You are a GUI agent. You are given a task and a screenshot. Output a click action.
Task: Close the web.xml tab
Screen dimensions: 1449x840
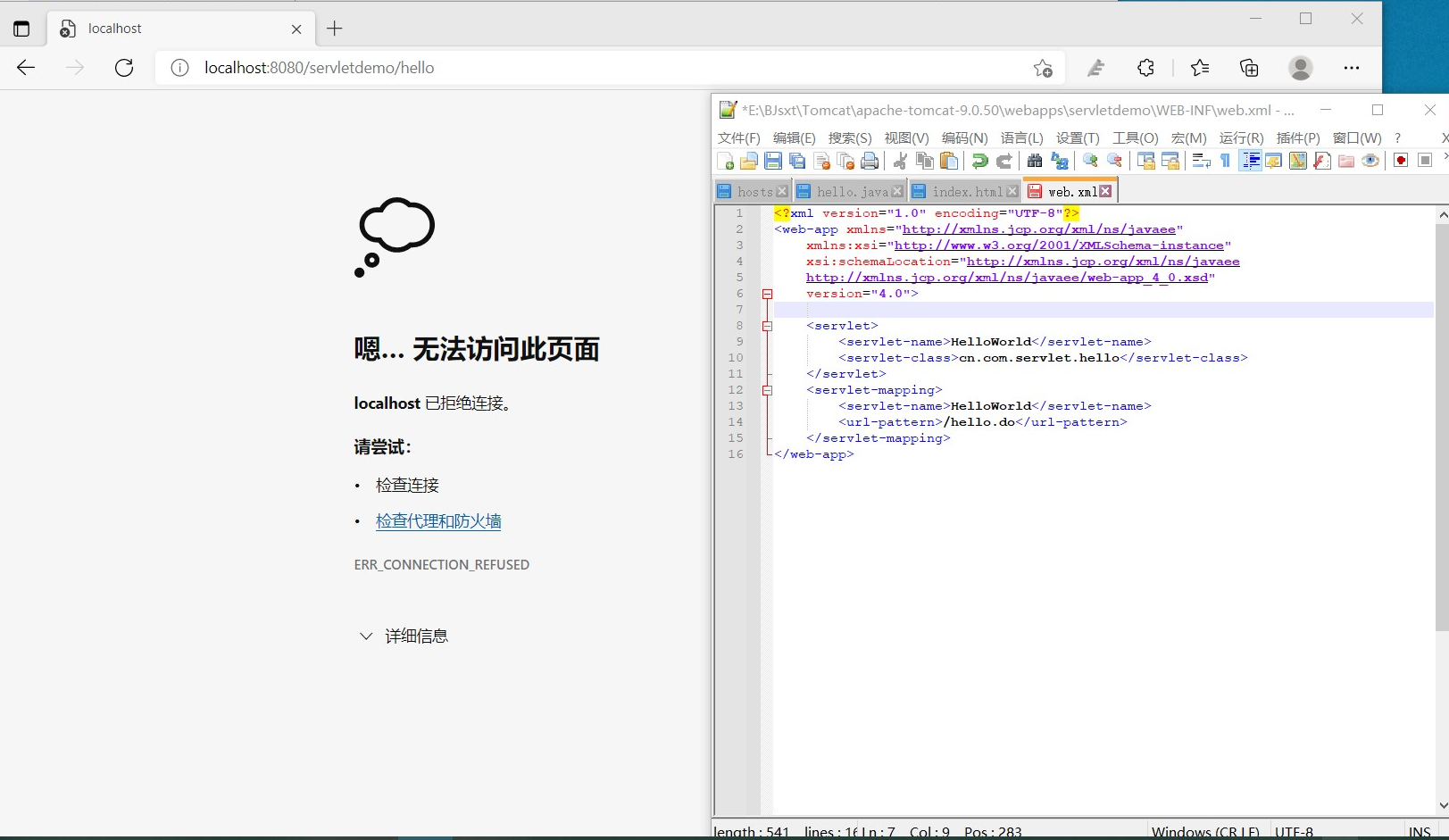coord(1105,192)
